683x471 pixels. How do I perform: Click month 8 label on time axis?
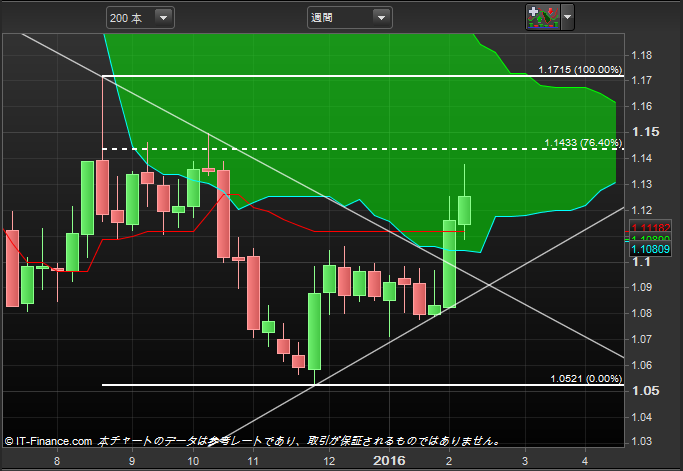[57, 461]
